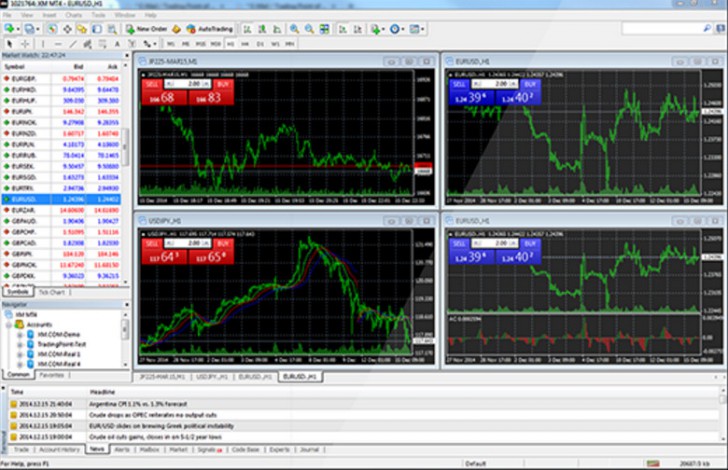Select the GBPCHF row in Market Watch

point(61,232)
